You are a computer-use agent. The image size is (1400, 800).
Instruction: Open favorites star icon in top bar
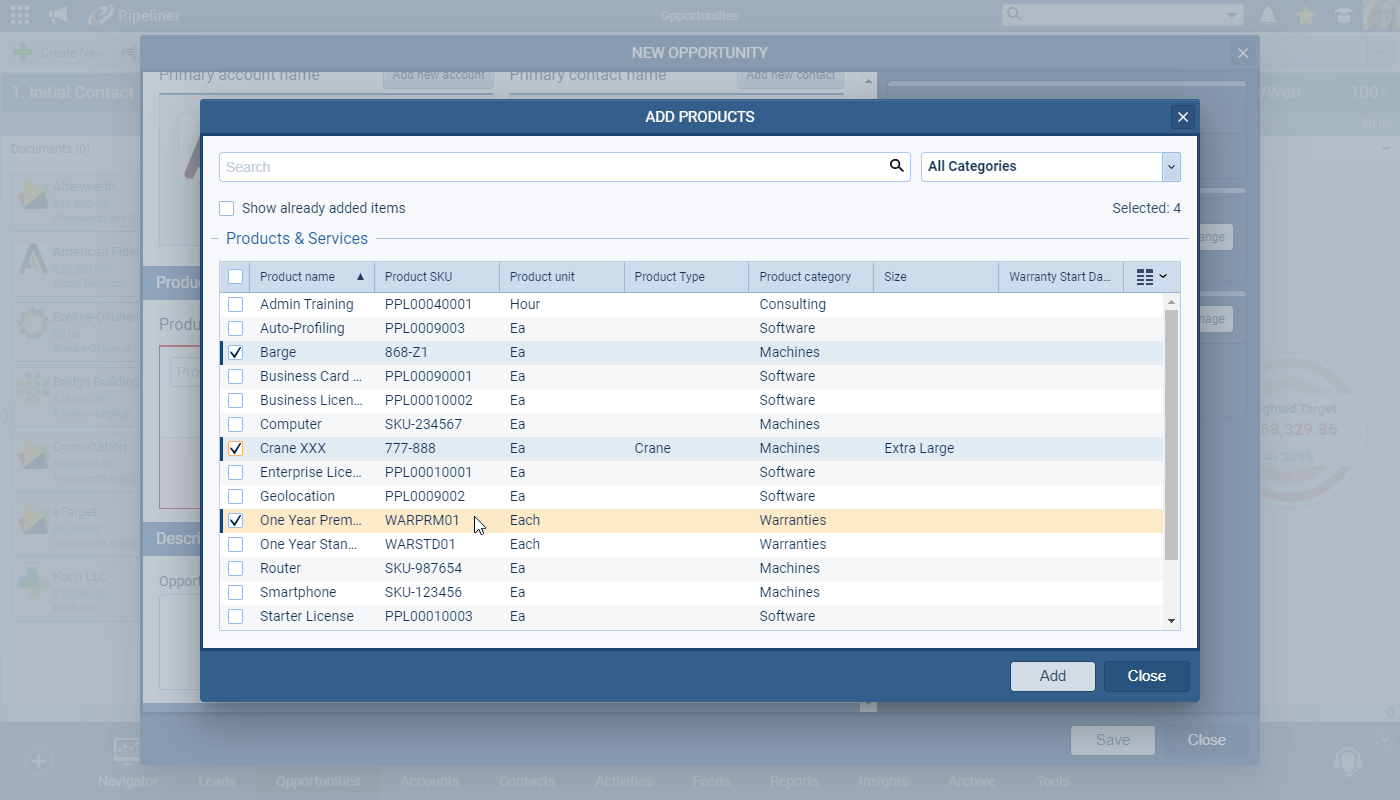[1306, 15]
